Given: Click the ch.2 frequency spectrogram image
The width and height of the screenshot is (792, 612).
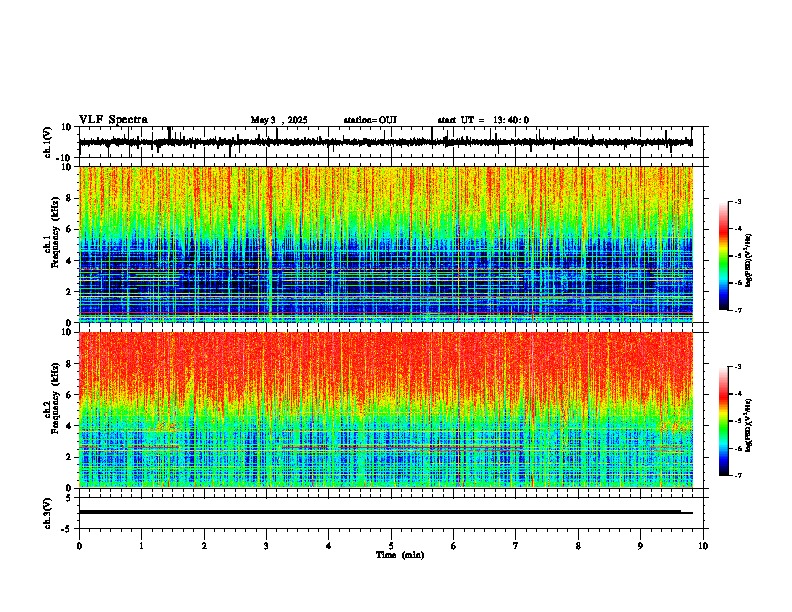Looking at the screenshot, I should pos(386,410).
